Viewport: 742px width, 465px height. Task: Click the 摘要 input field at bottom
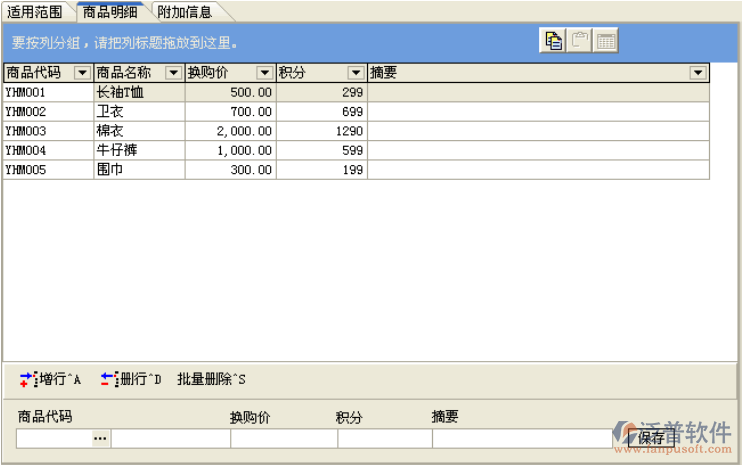click(x=520, y=438)
